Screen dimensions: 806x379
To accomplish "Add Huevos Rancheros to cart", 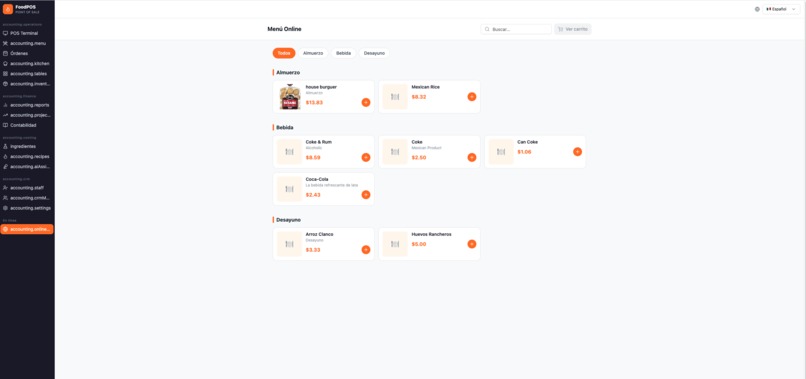I will pyautogui.click(x=472, y=244).
